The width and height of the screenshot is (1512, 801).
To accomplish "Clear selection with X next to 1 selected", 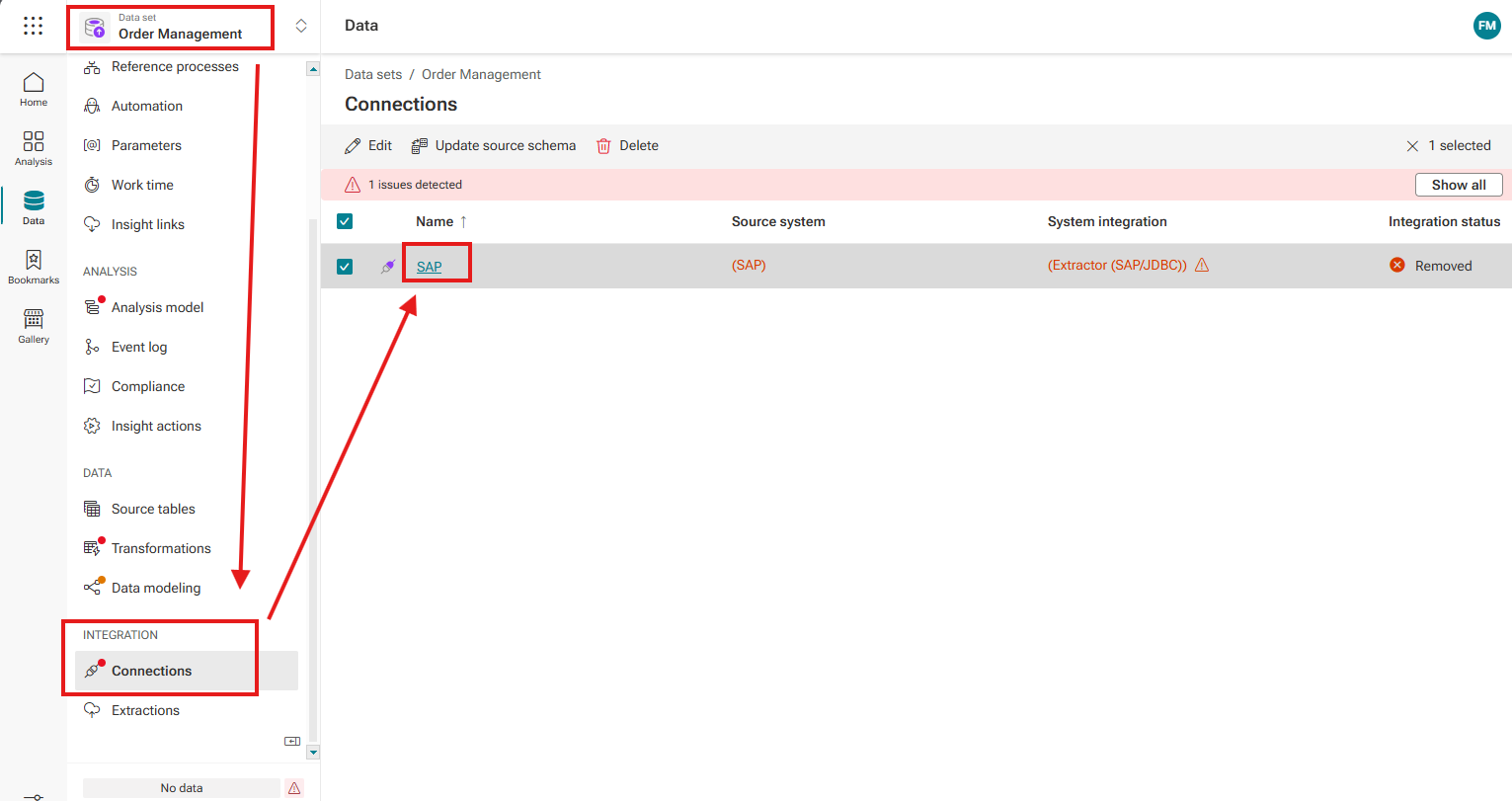I will [x=1412, y=146].
